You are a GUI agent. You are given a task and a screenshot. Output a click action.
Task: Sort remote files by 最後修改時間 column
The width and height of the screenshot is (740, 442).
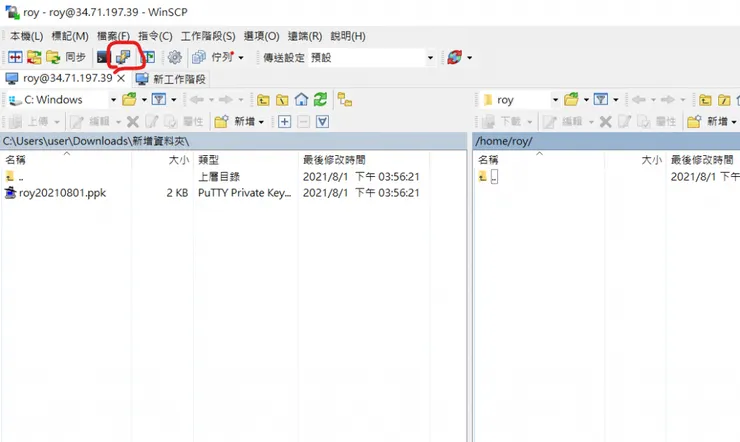point(702,160)
